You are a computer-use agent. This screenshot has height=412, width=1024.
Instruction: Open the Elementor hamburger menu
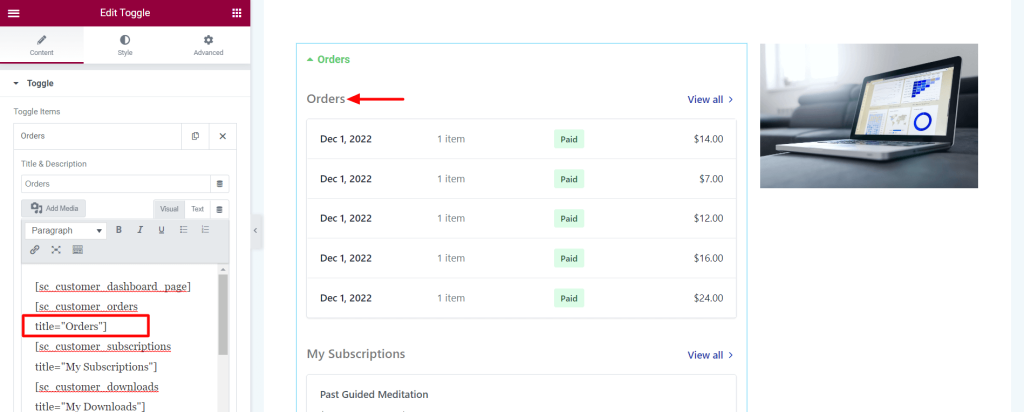click(x=13, y=13)
